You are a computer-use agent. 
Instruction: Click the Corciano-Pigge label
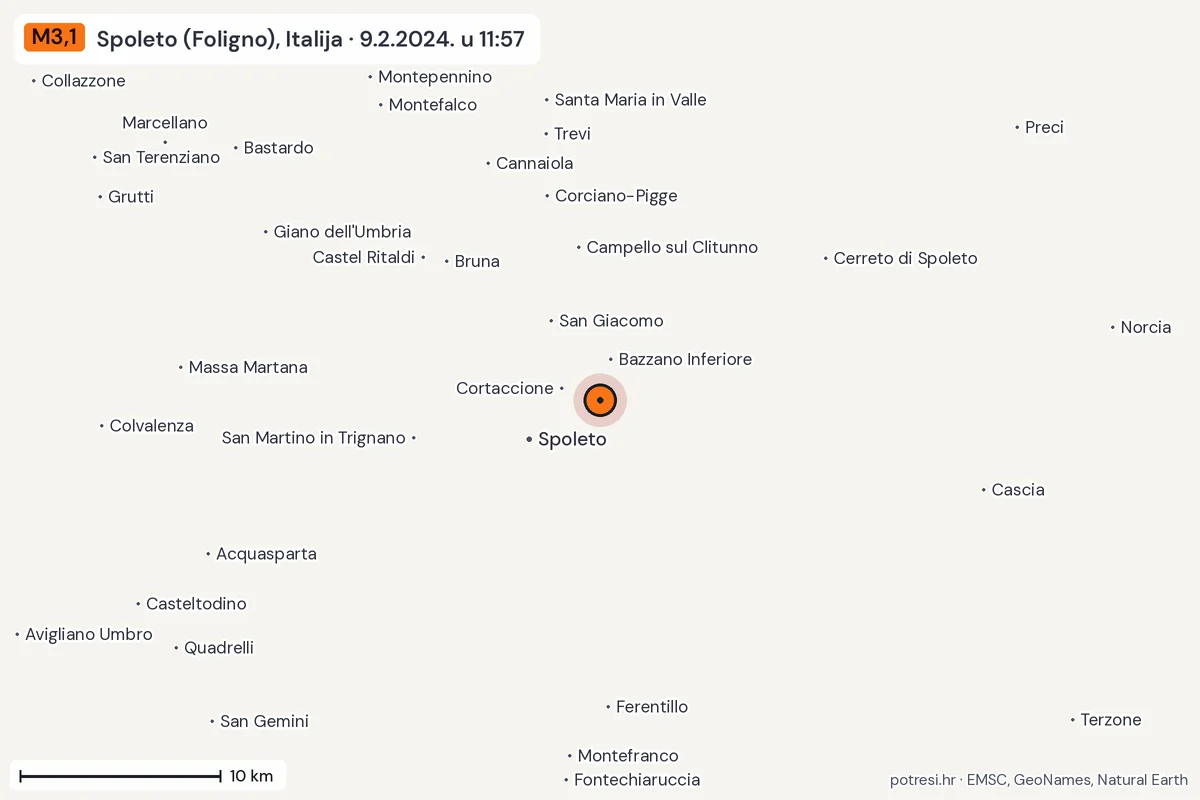click(616, 196)
